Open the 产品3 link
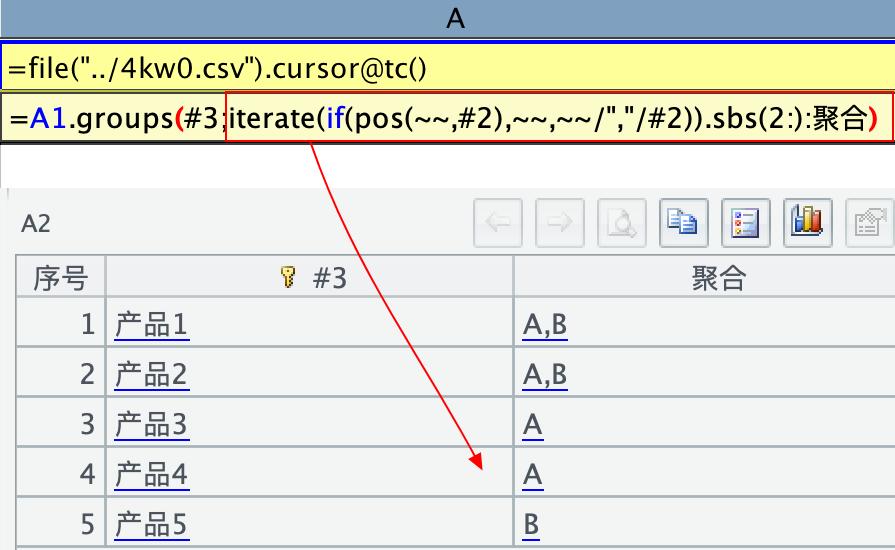Image resolution: width=895 pixels, height=550 pixels. (x=152, y=425)
